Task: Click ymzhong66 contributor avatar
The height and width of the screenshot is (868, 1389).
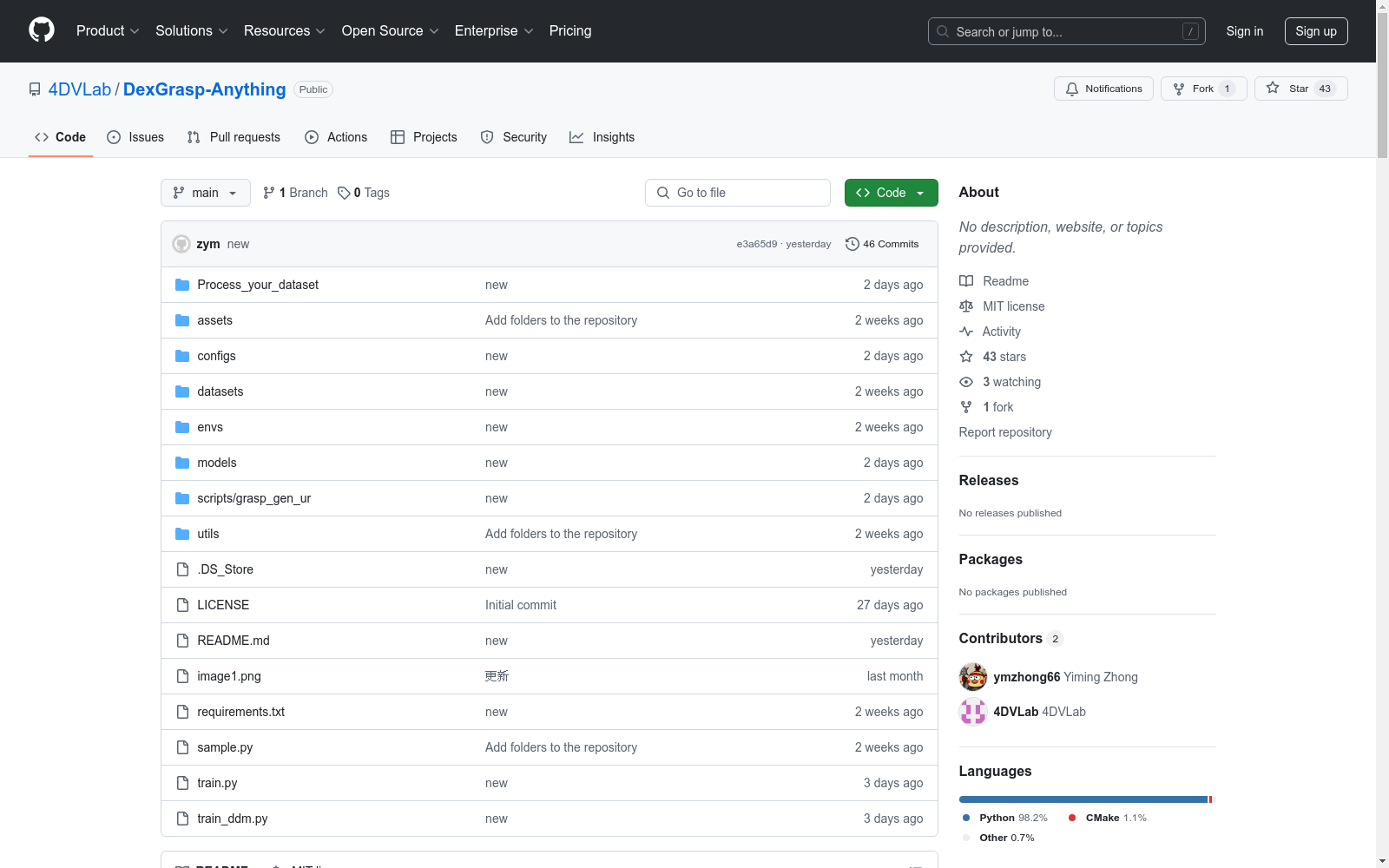Action: pos(973,677)
